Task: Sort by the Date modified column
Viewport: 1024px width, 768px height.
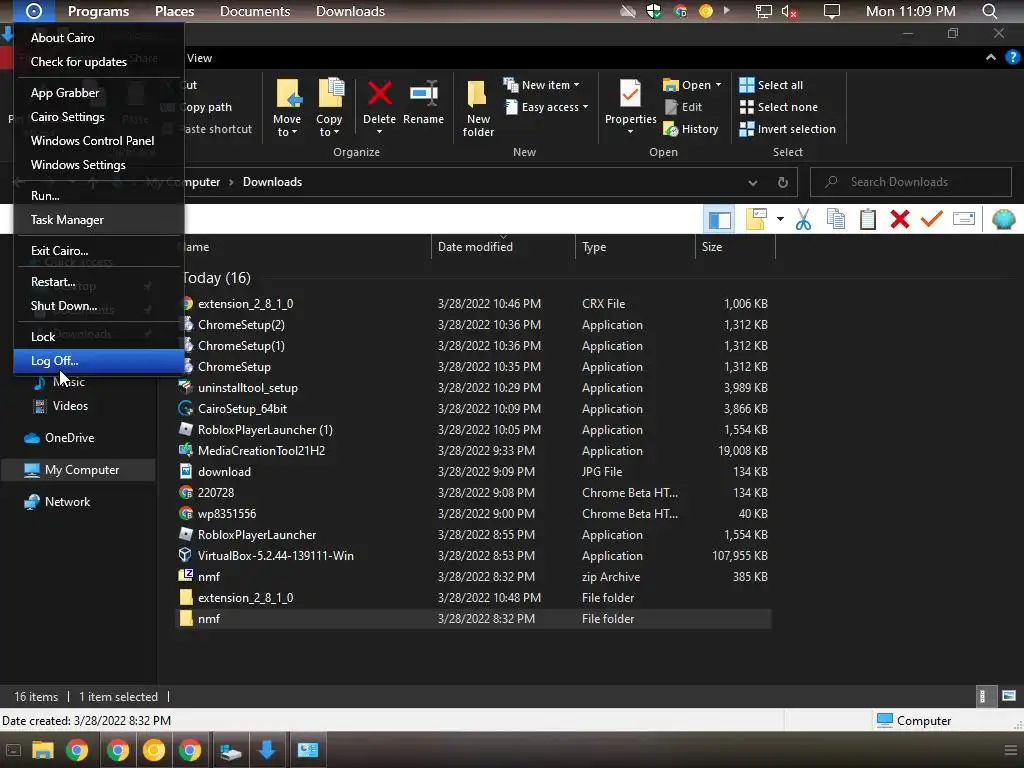Action: [x=503, y=247]
